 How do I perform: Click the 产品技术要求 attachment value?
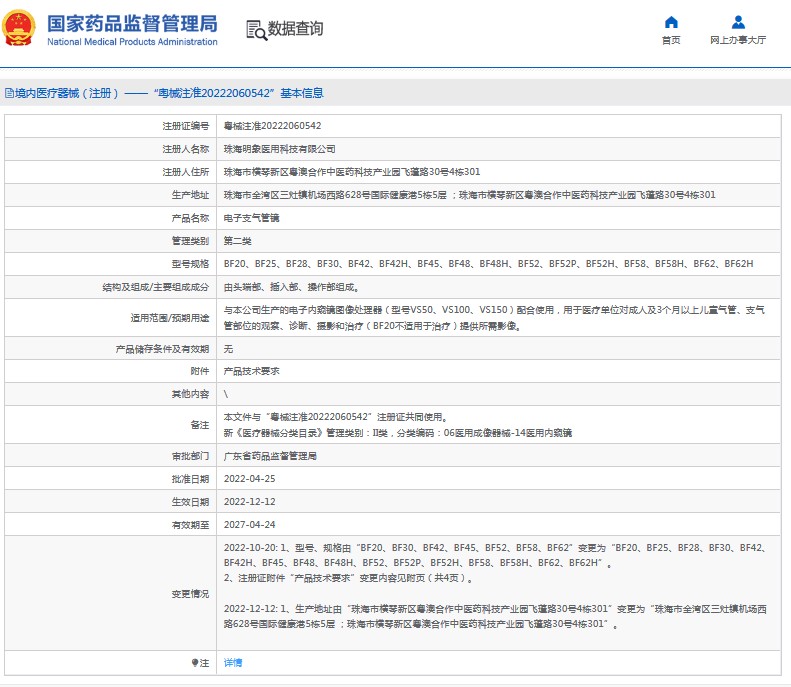point(251,371)
